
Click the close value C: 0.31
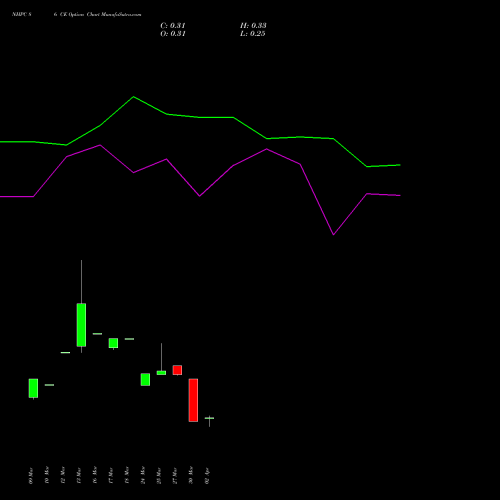pyautogui.click(x=173, y=26)
